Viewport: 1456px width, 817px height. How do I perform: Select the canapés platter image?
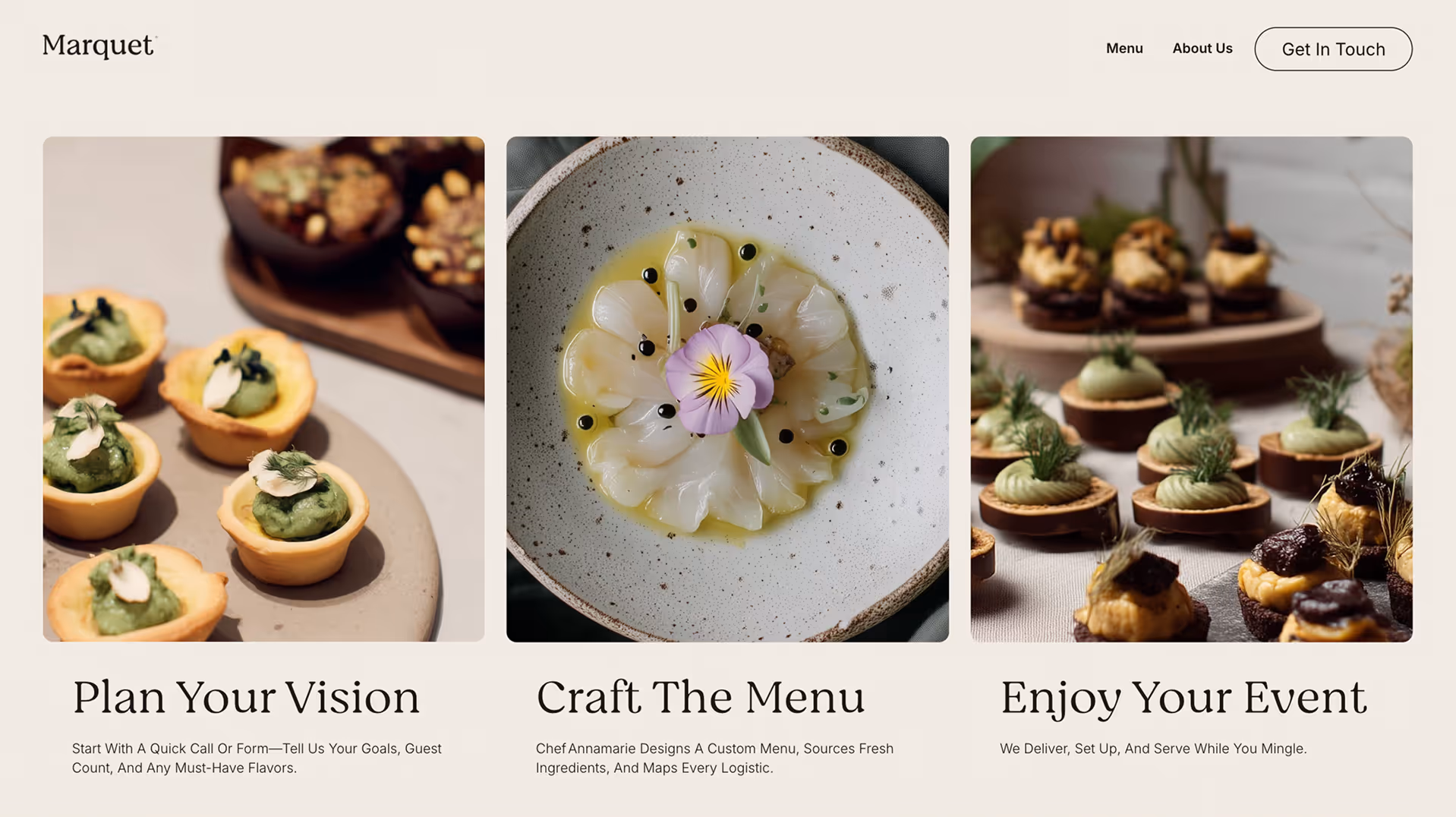tap(1191, 389)
